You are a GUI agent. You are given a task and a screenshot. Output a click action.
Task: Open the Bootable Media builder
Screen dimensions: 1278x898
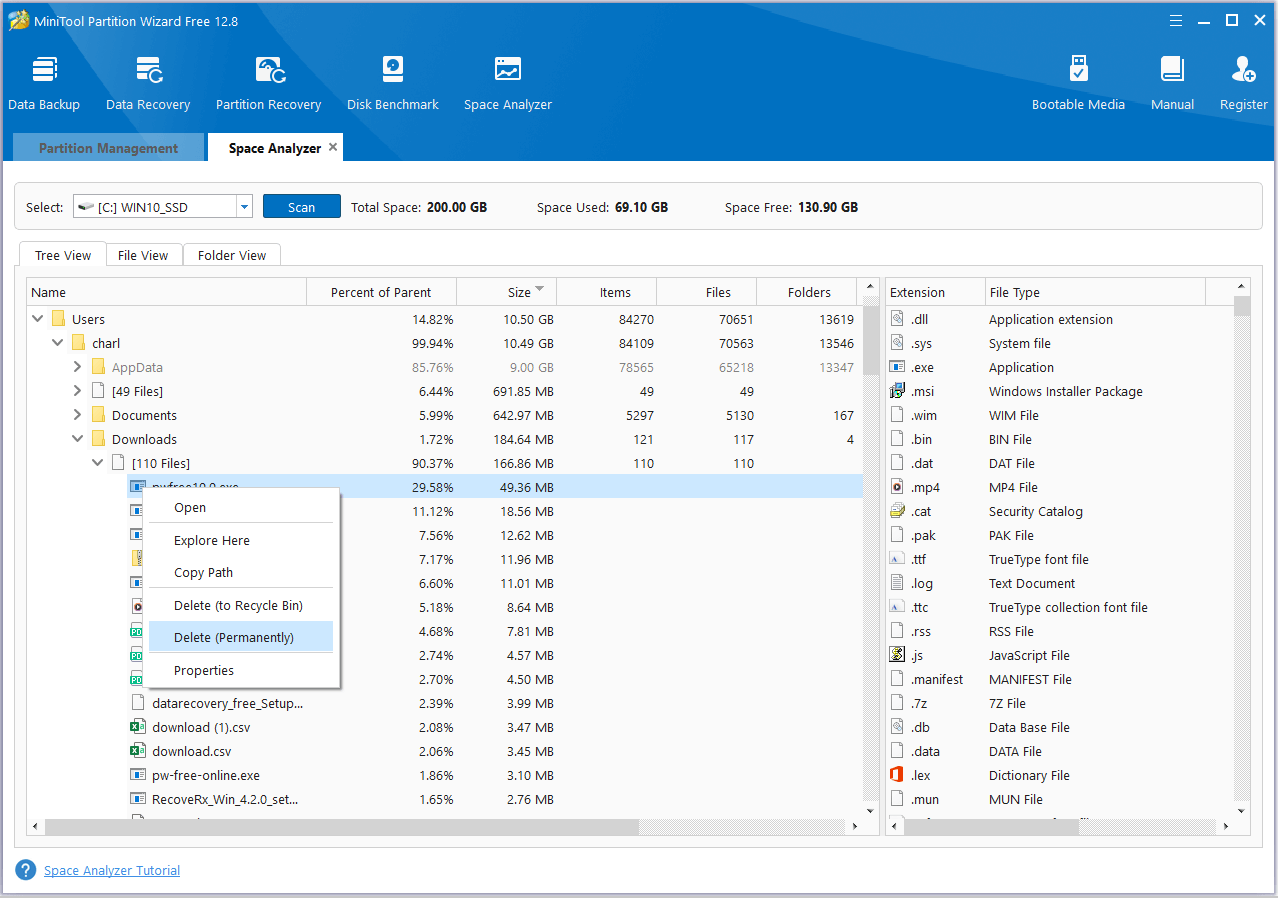(1078, 83)
